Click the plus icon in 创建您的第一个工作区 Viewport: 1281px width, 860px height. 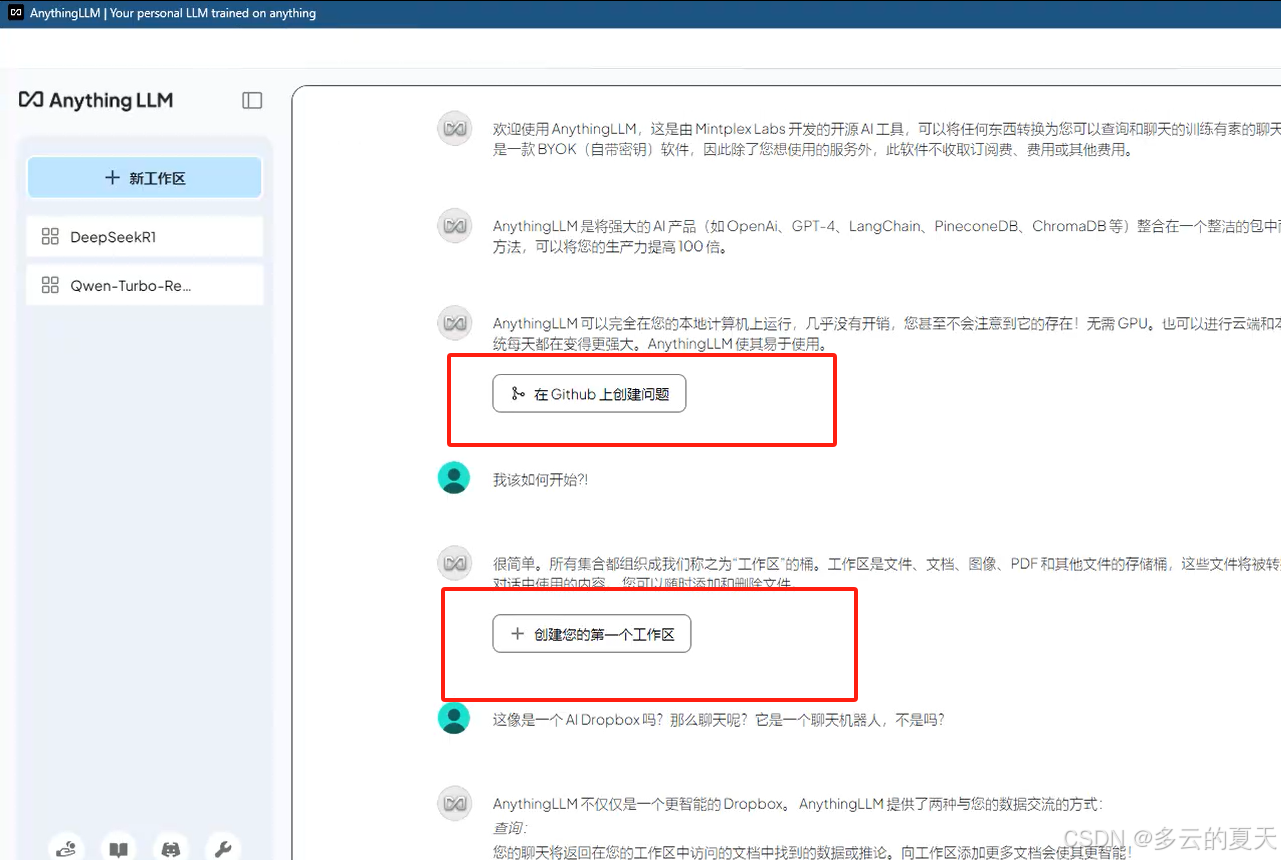pyautogui.click(x=517, y=634)
